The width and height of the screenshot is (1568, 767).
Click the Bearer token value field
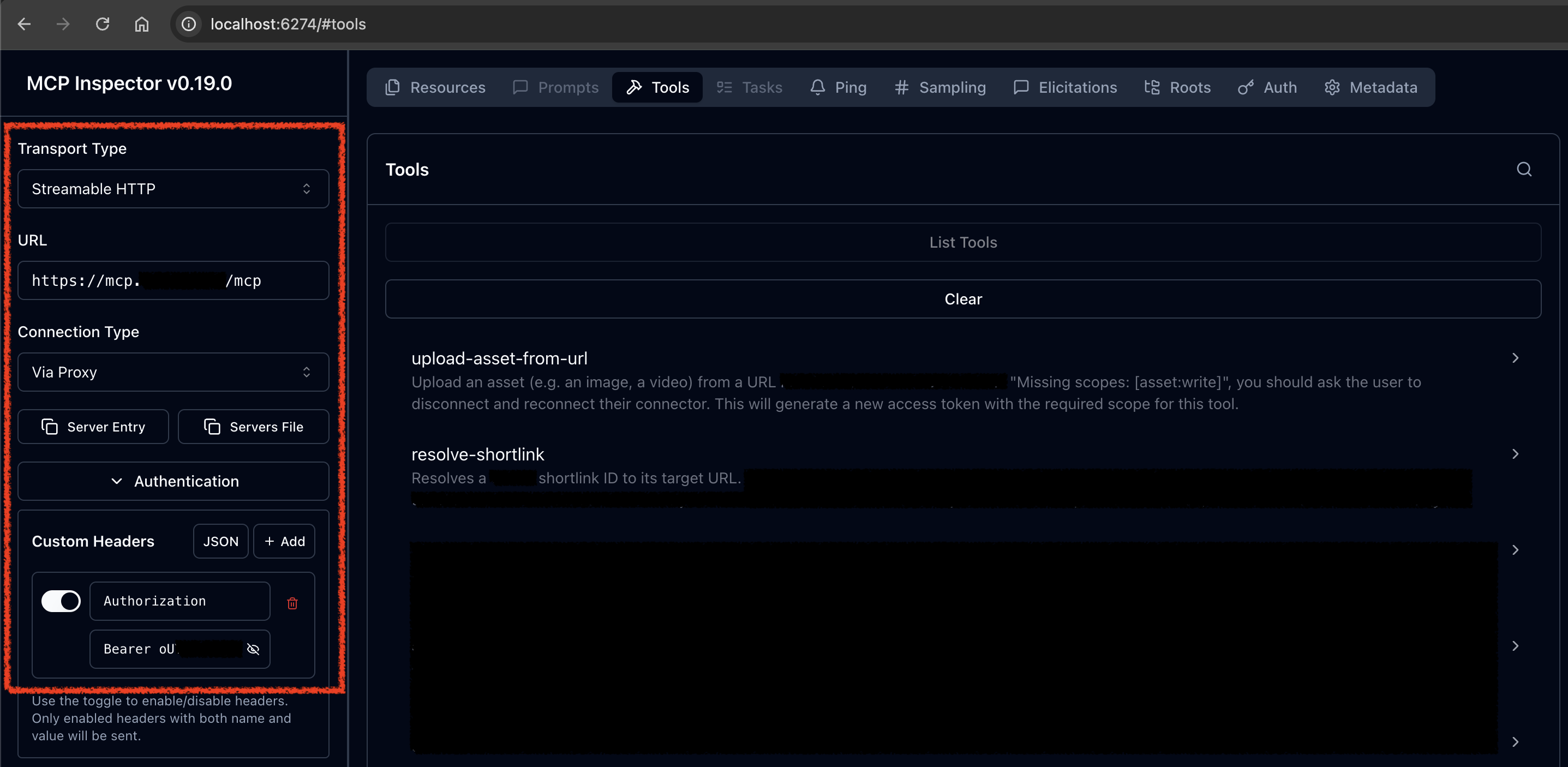pyautogui.click(x=179, y=649)
